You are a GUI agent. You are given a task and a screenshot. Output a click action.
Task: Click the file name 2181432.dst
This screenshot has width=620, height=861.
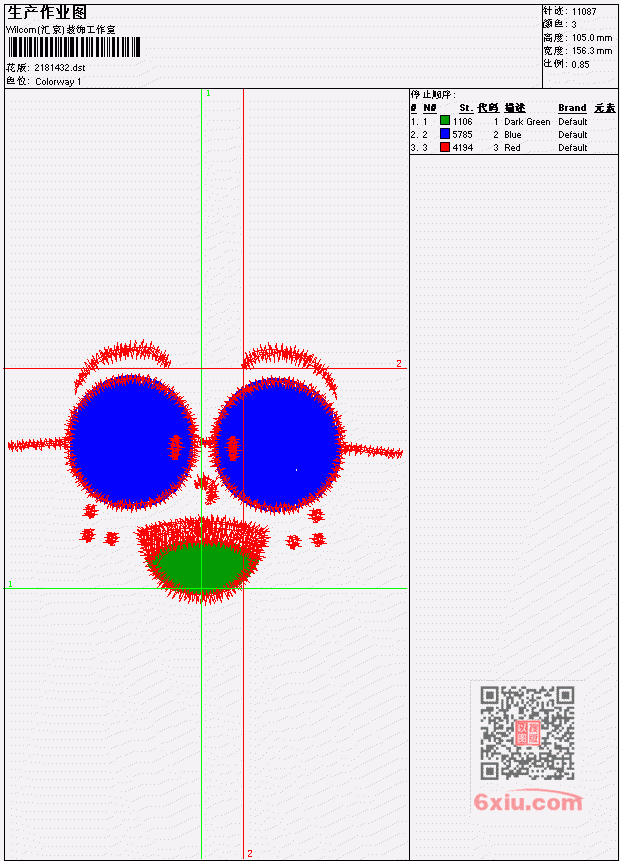click(x=59, y=68)
